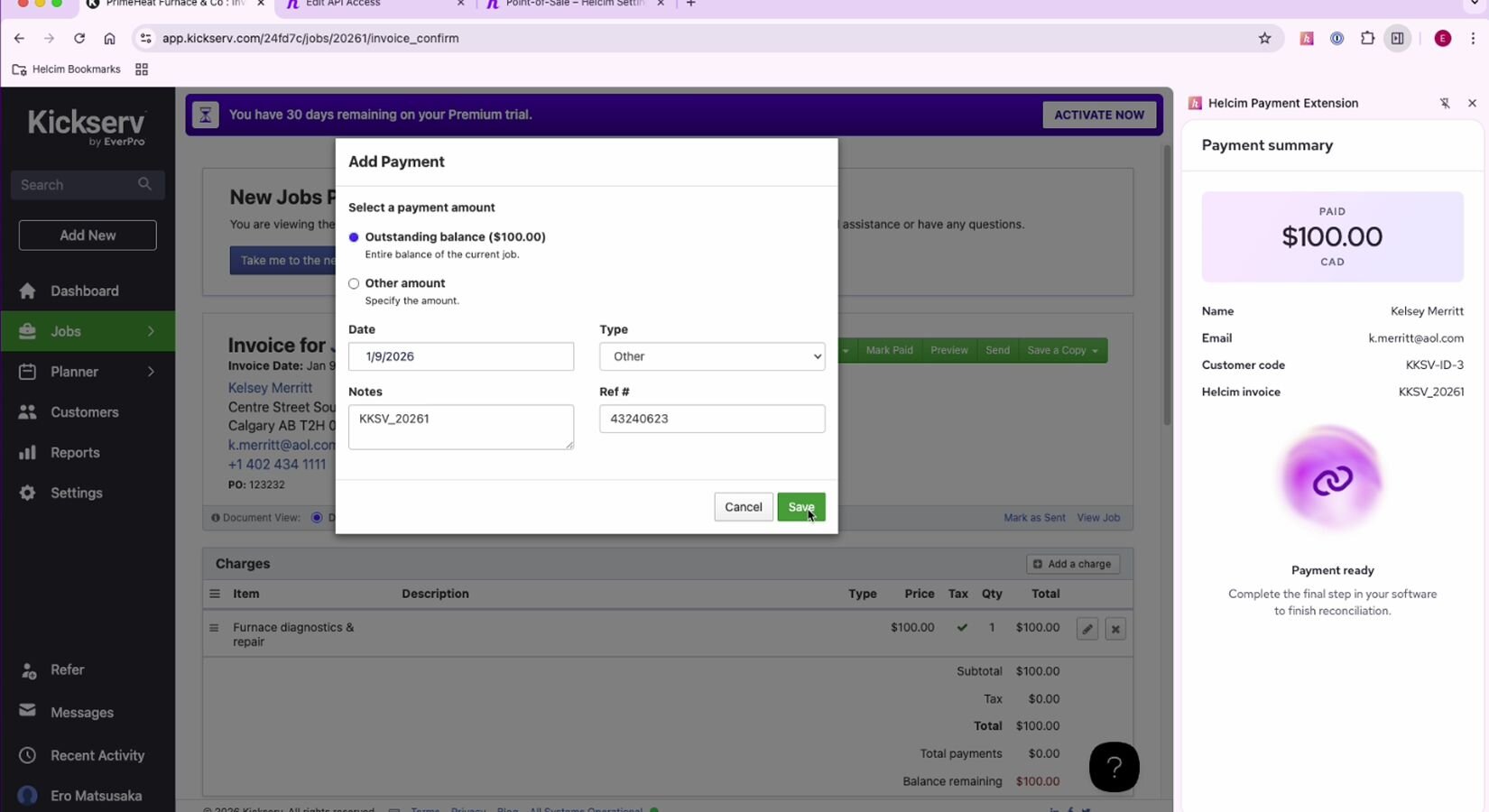Open the help question mark bubble

[x=1114, y=767]
